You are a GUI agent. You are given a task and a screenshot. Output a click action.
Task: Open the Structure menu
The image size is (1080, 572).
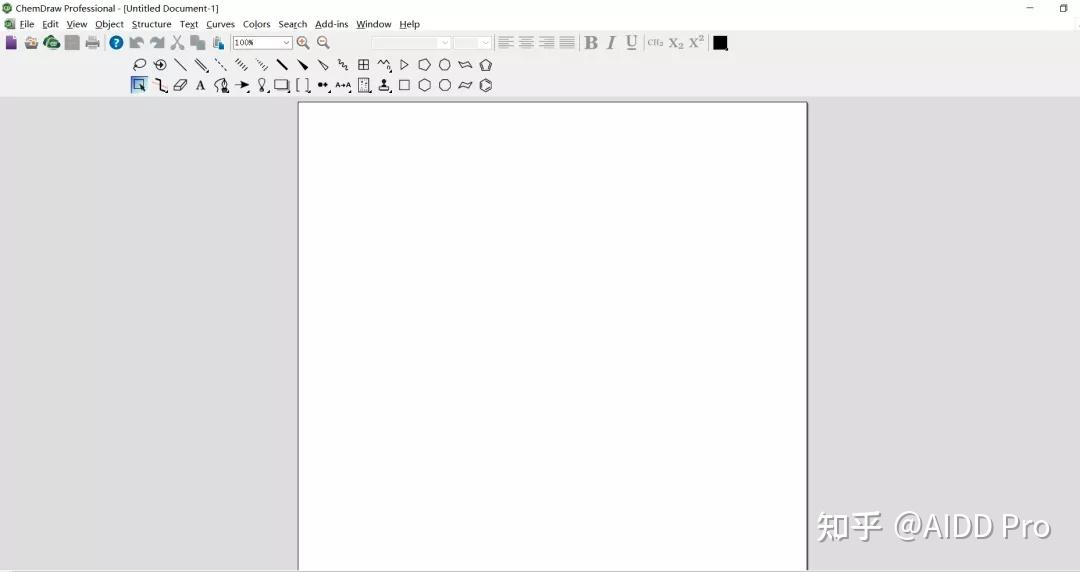pos(152,24)
